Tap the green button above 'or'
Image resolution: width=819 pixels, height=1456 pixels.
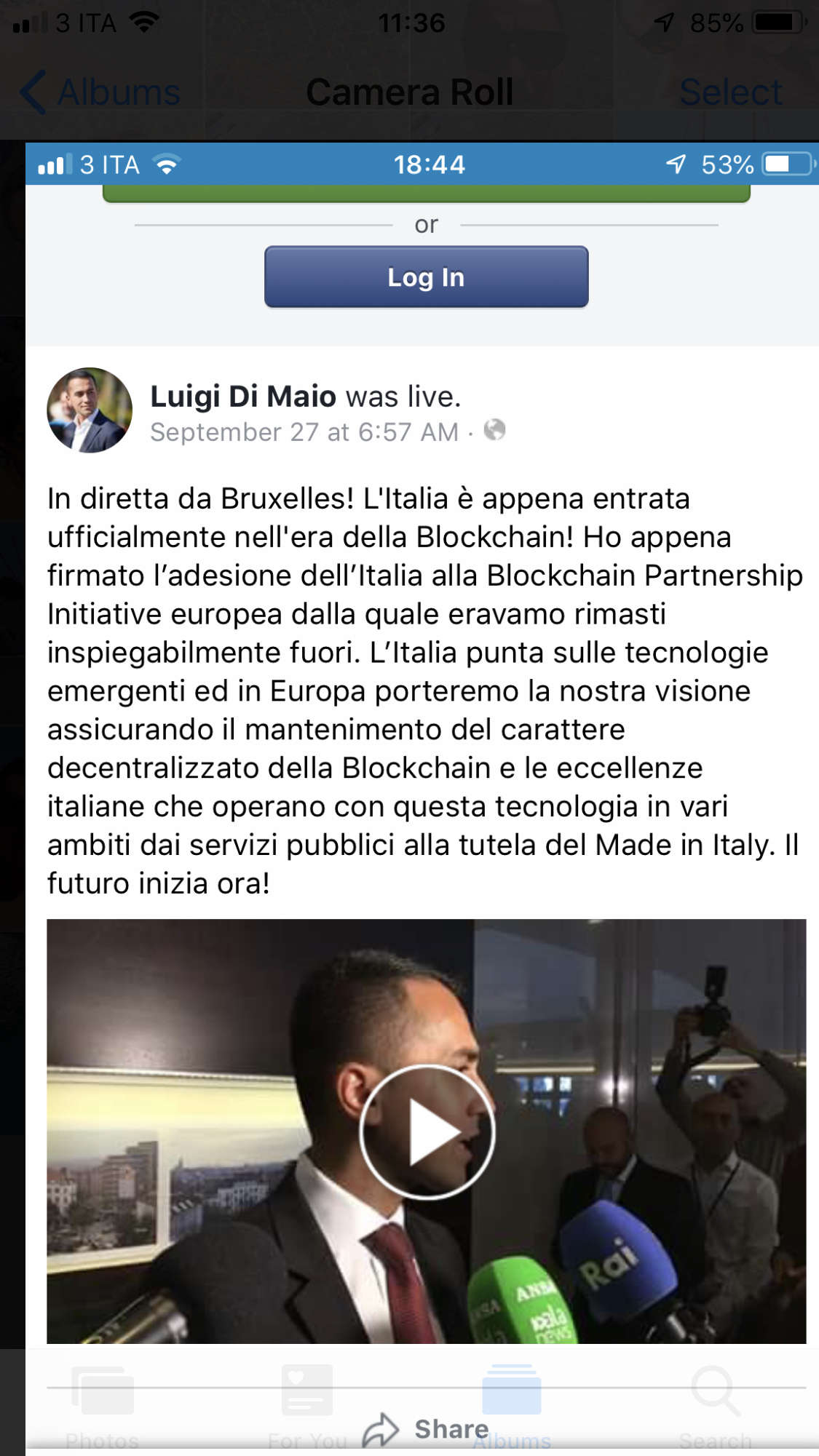427,194
